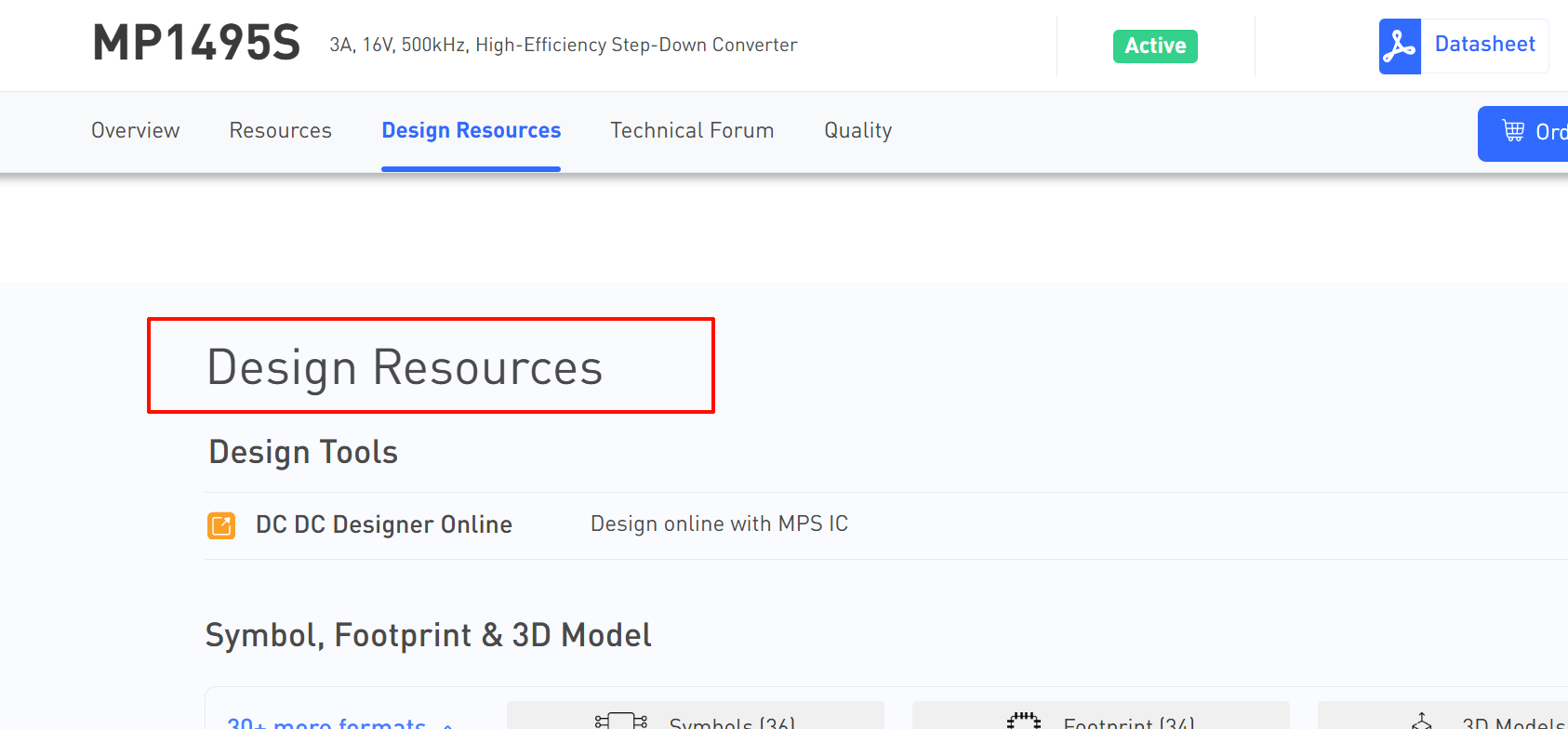
Task: Click the Design Resources section heading
Action: (405, 367)
